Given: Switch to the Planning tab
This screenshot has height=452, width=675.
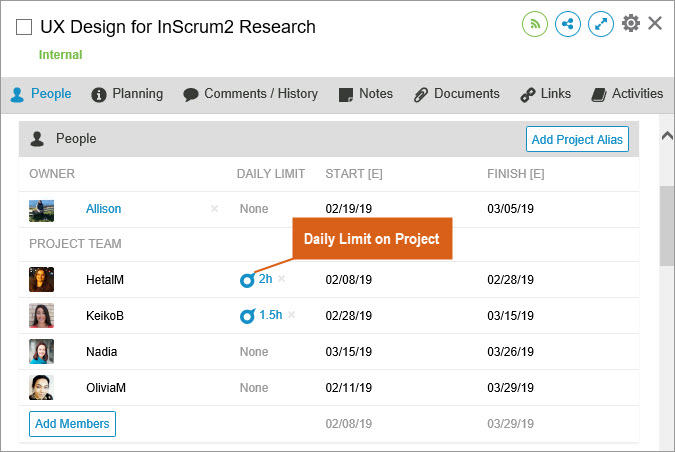Looking at the screenshot, I should (127, 94).
